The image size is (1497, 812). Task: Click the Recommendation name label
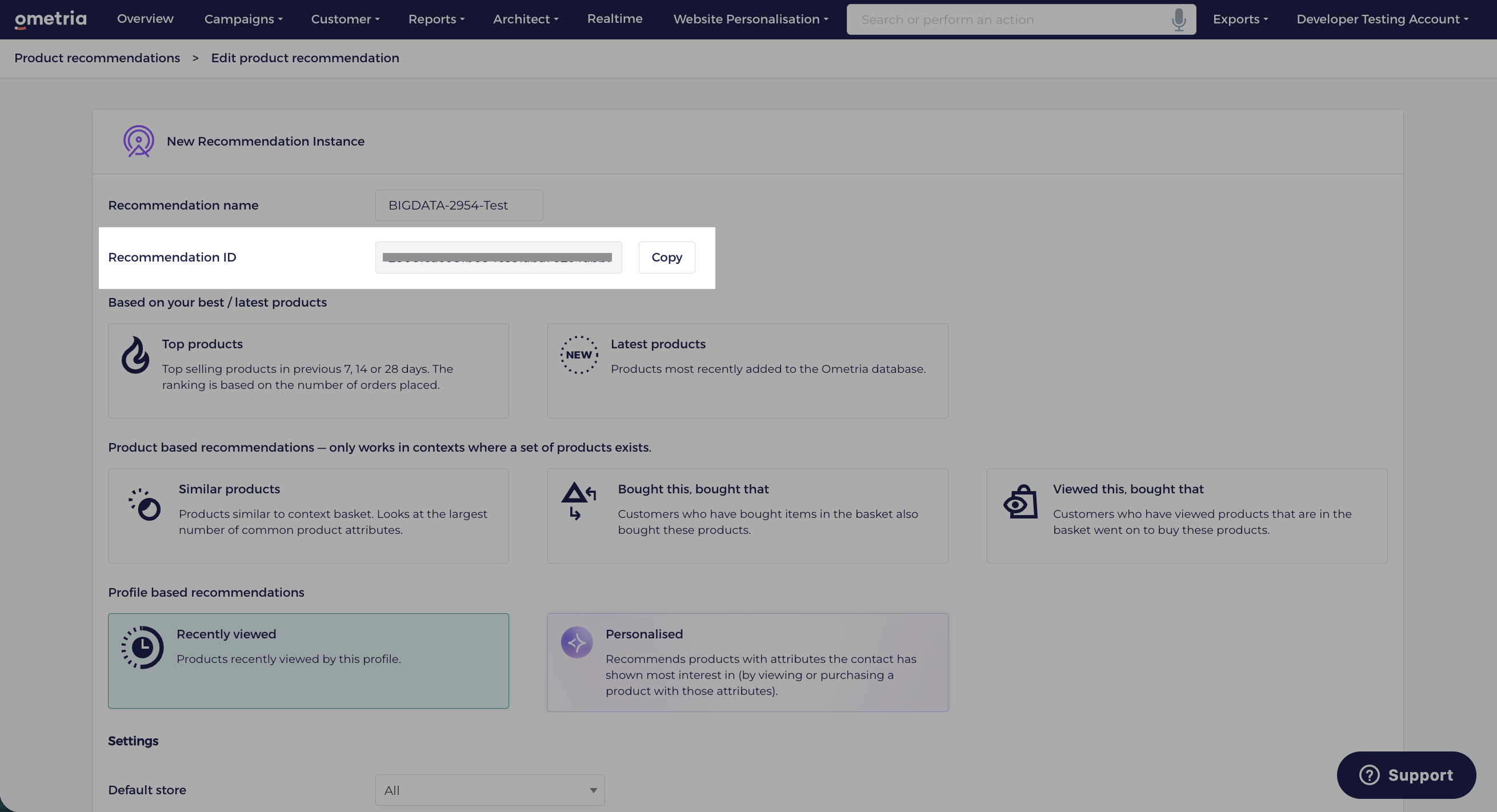pyautogui.click(x=183, y=205)
